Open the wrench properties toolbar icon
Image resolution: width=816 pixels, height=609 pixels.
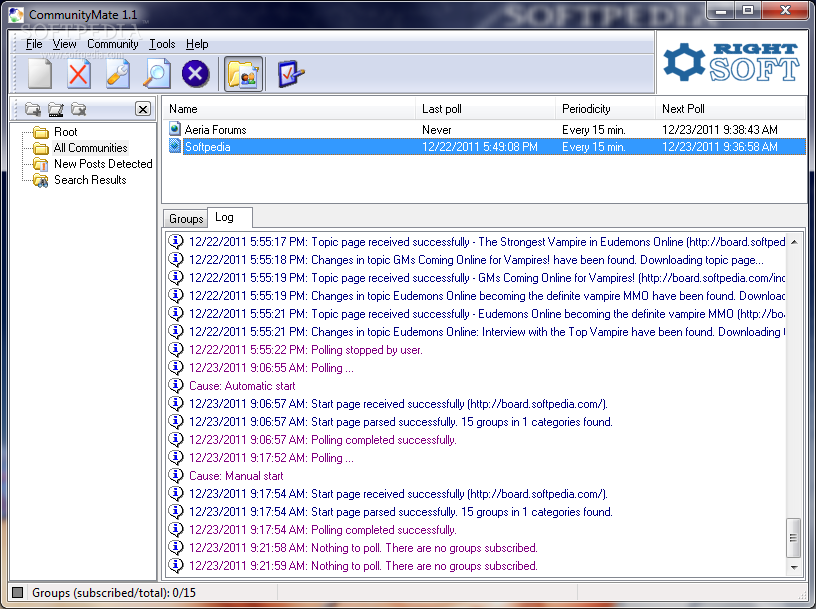(x=118, y=74)
